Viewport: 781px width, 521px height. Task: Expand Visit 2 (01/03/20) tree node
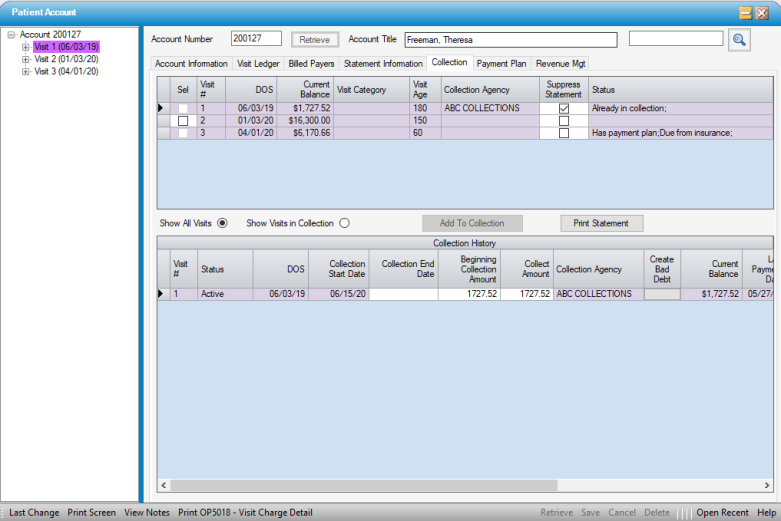pos(26,59)
